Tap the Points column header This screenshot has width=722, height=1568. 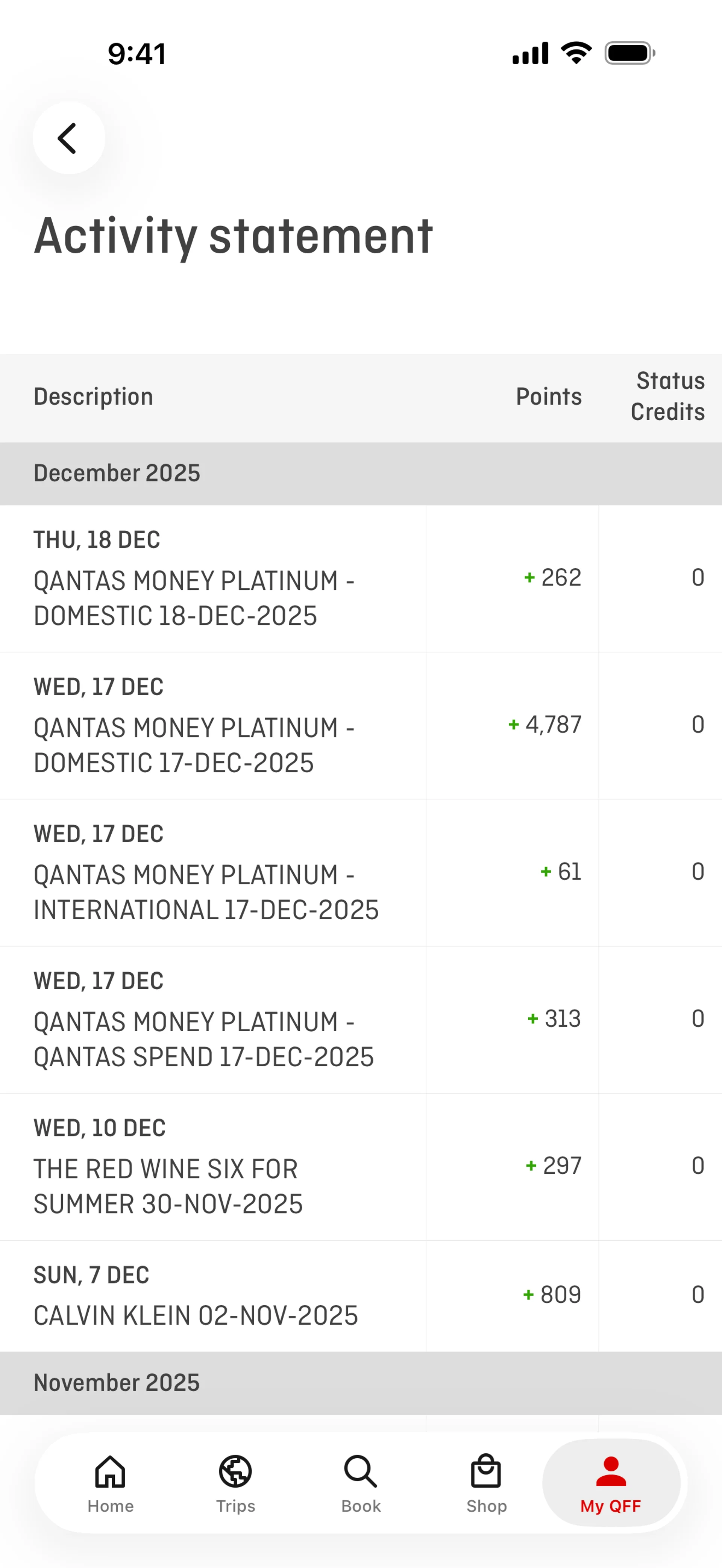(549, 397)
